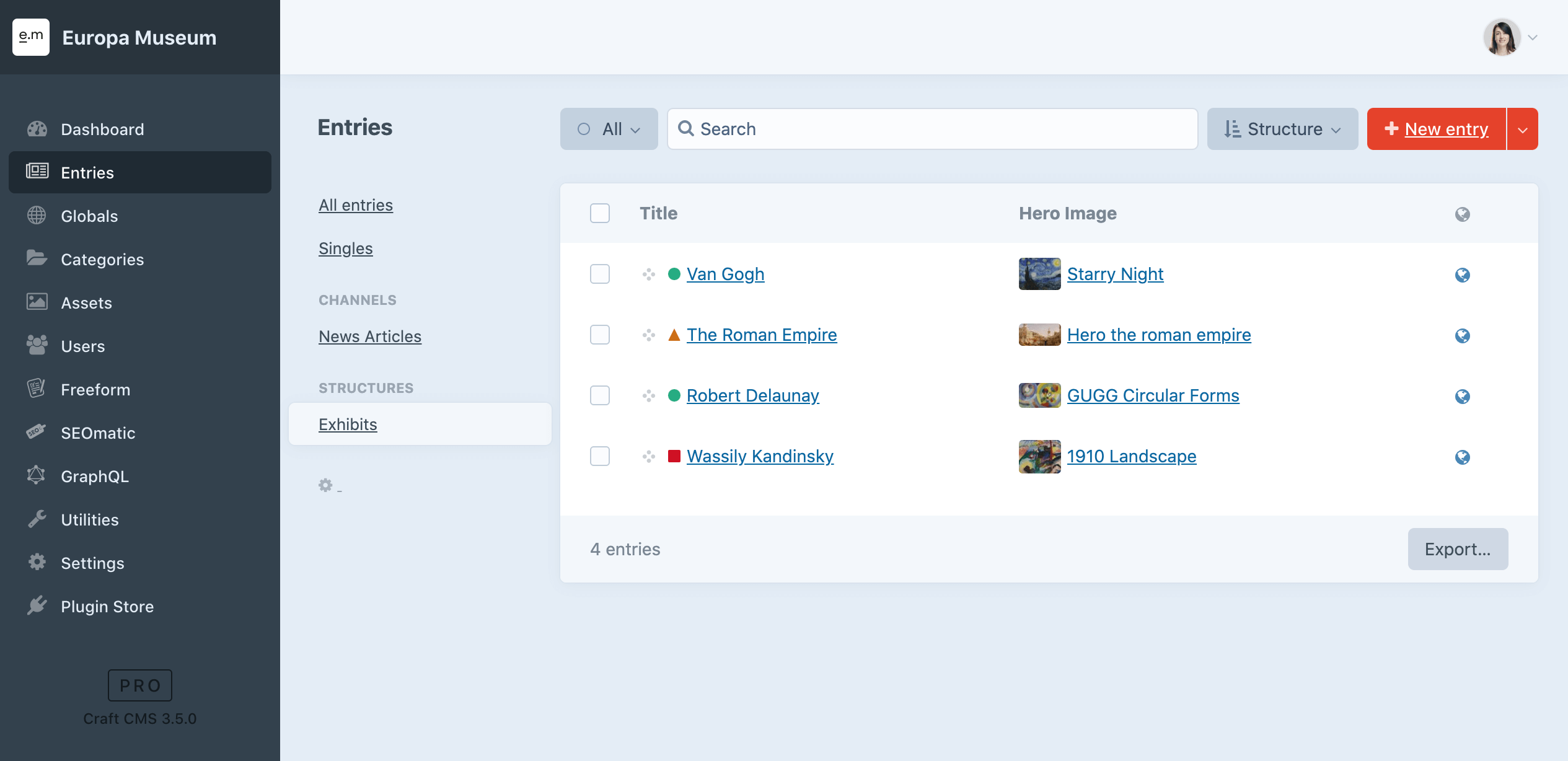Click the Utilities wrench icon
Viewport: 1568px width, 761px height.
(x=37, y=519)
